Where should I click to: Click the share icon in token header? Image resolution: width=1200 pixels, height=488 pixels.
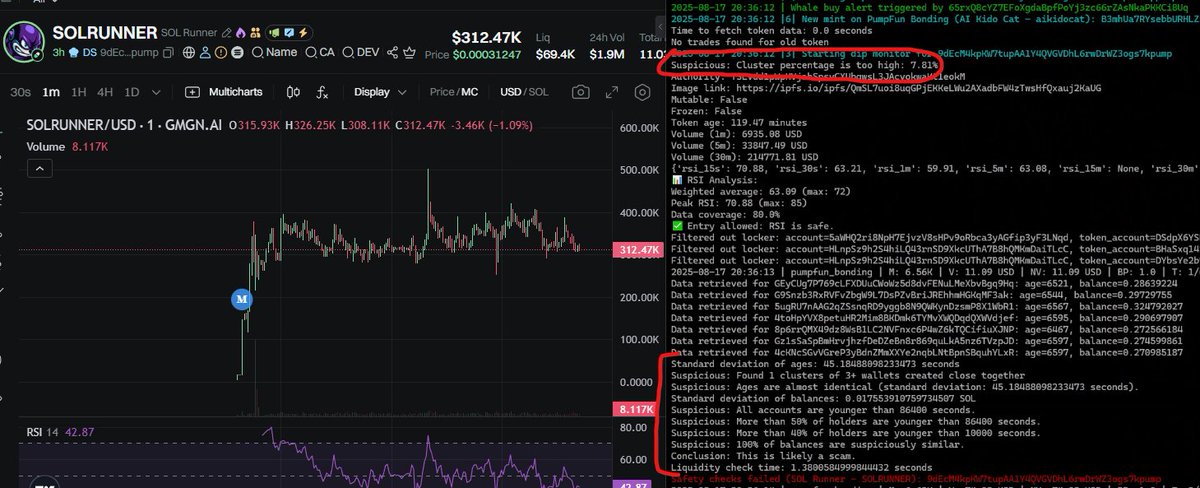[392, 52]
